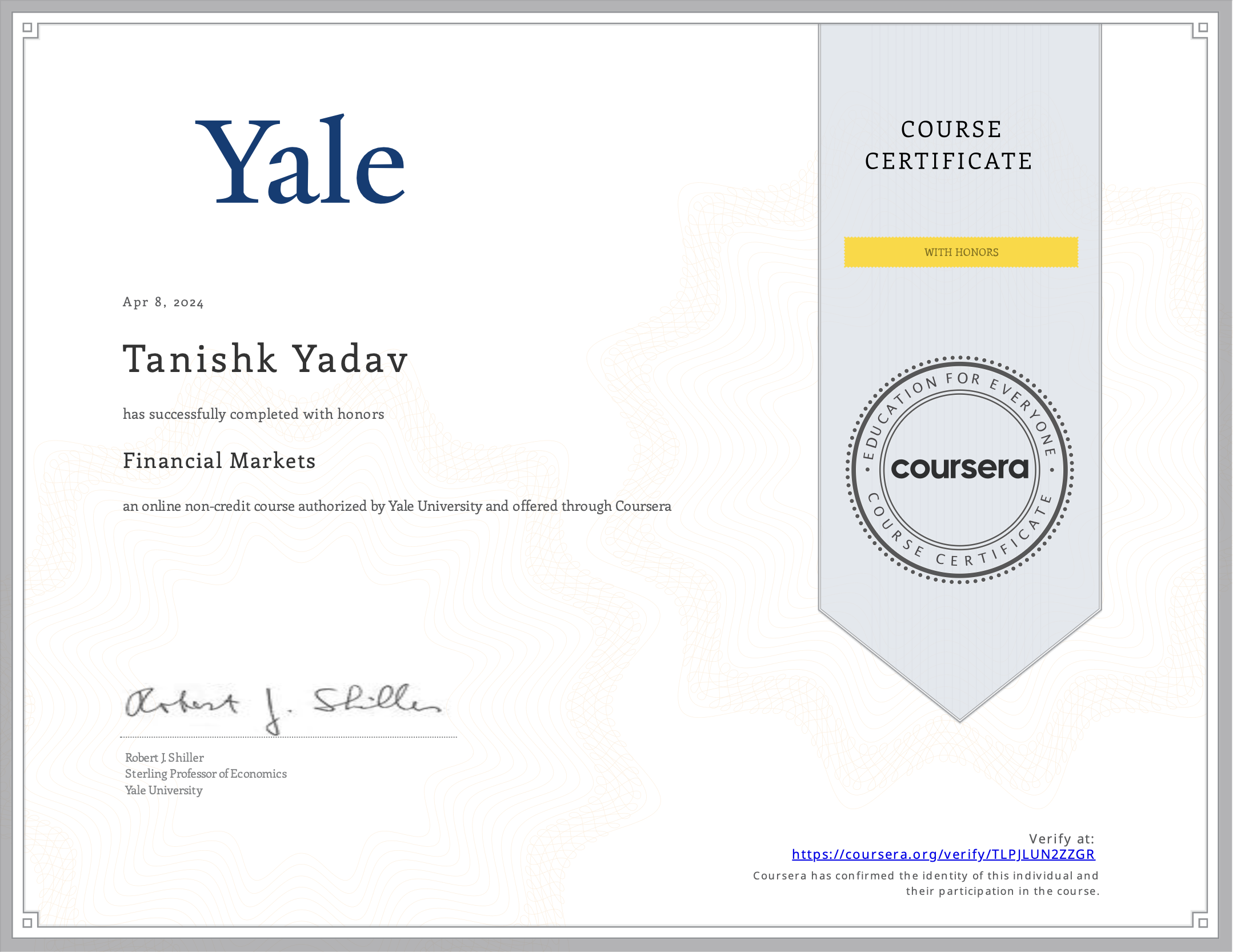Click the 'Verify at:' label
The height and width of the screenshot is (952, 1233).
[1061, 839]
